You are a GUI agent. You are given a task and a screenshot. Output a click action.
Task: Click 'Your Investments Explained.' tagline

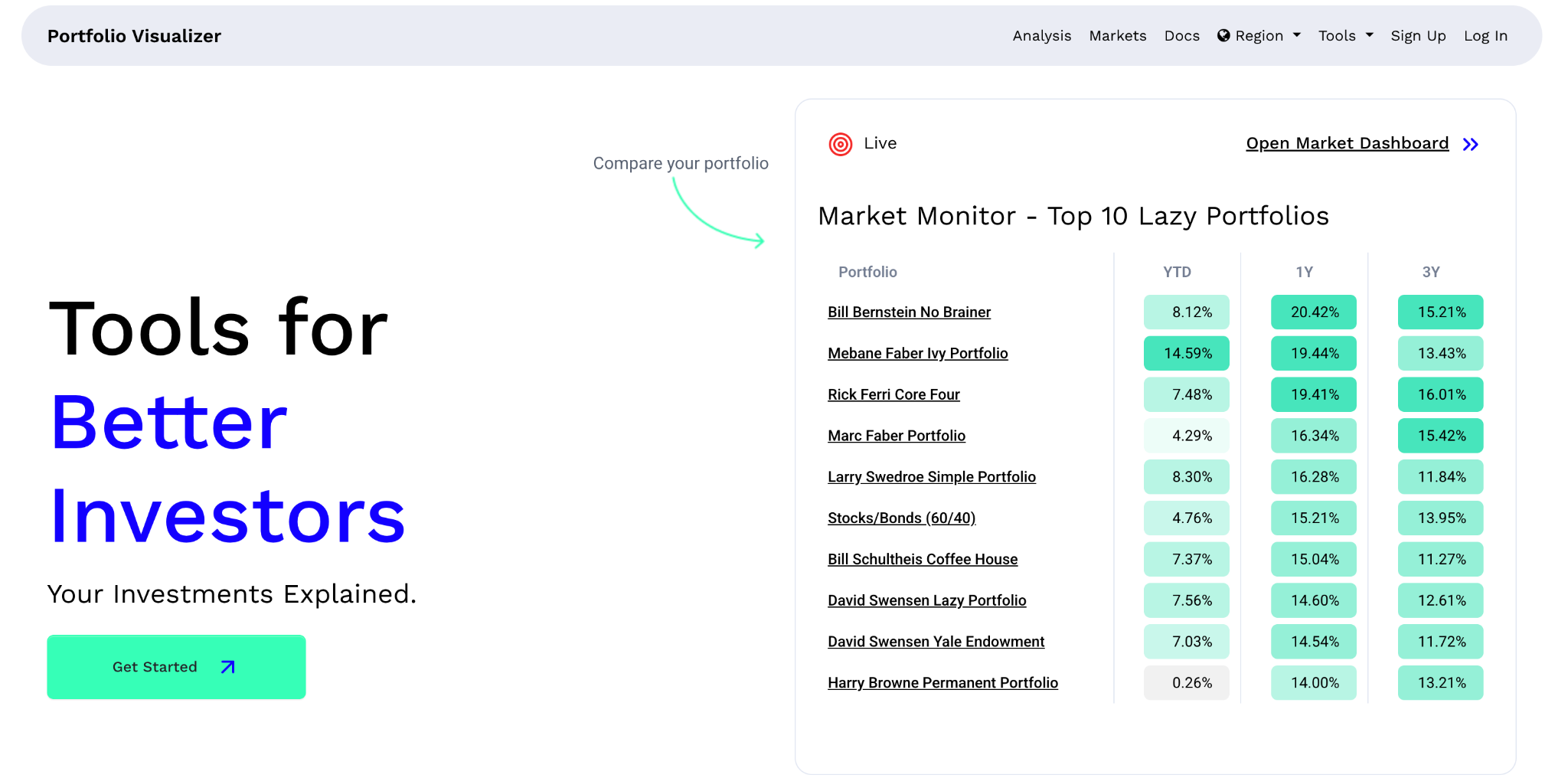click(x=232, y=594)
